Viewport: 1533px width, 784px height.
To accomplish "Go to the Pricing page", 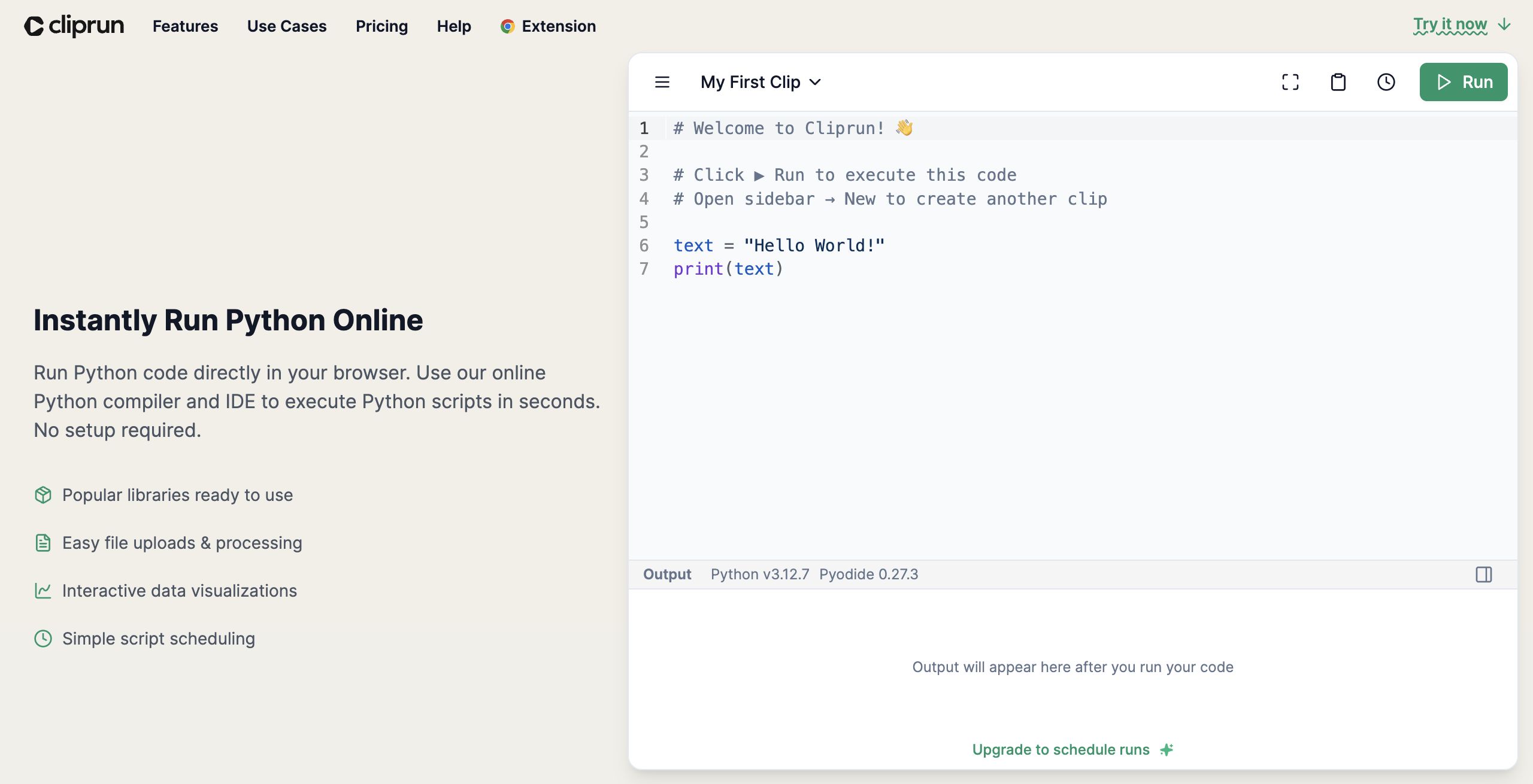I will (x=381, y=26).
